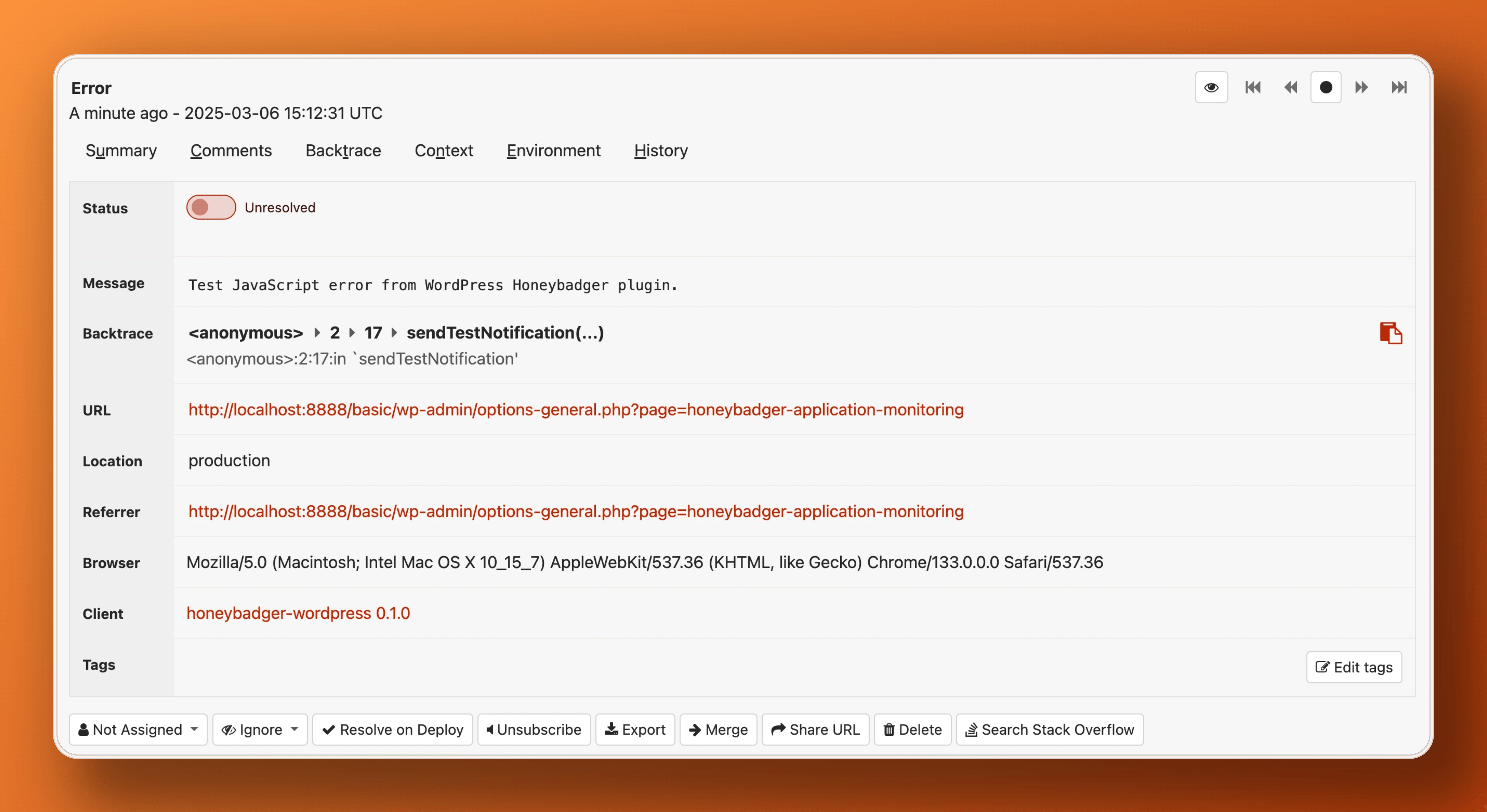Click the eye watch icon button
This screenshot has width=1487, height=812.
click(1211, 87)
